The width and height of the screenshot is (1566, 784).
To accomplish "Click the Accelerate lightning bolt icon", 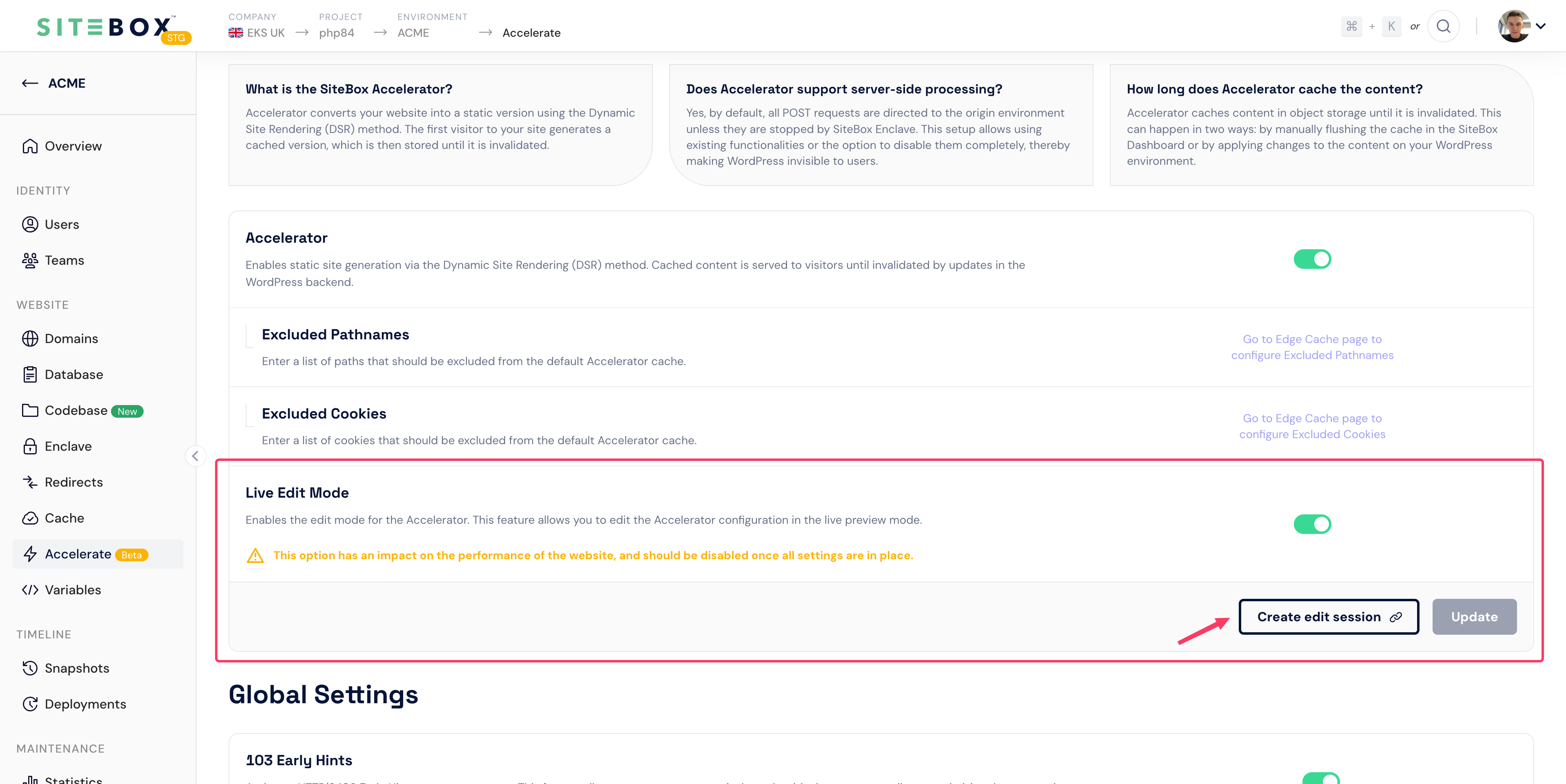I will pos(30,554).
